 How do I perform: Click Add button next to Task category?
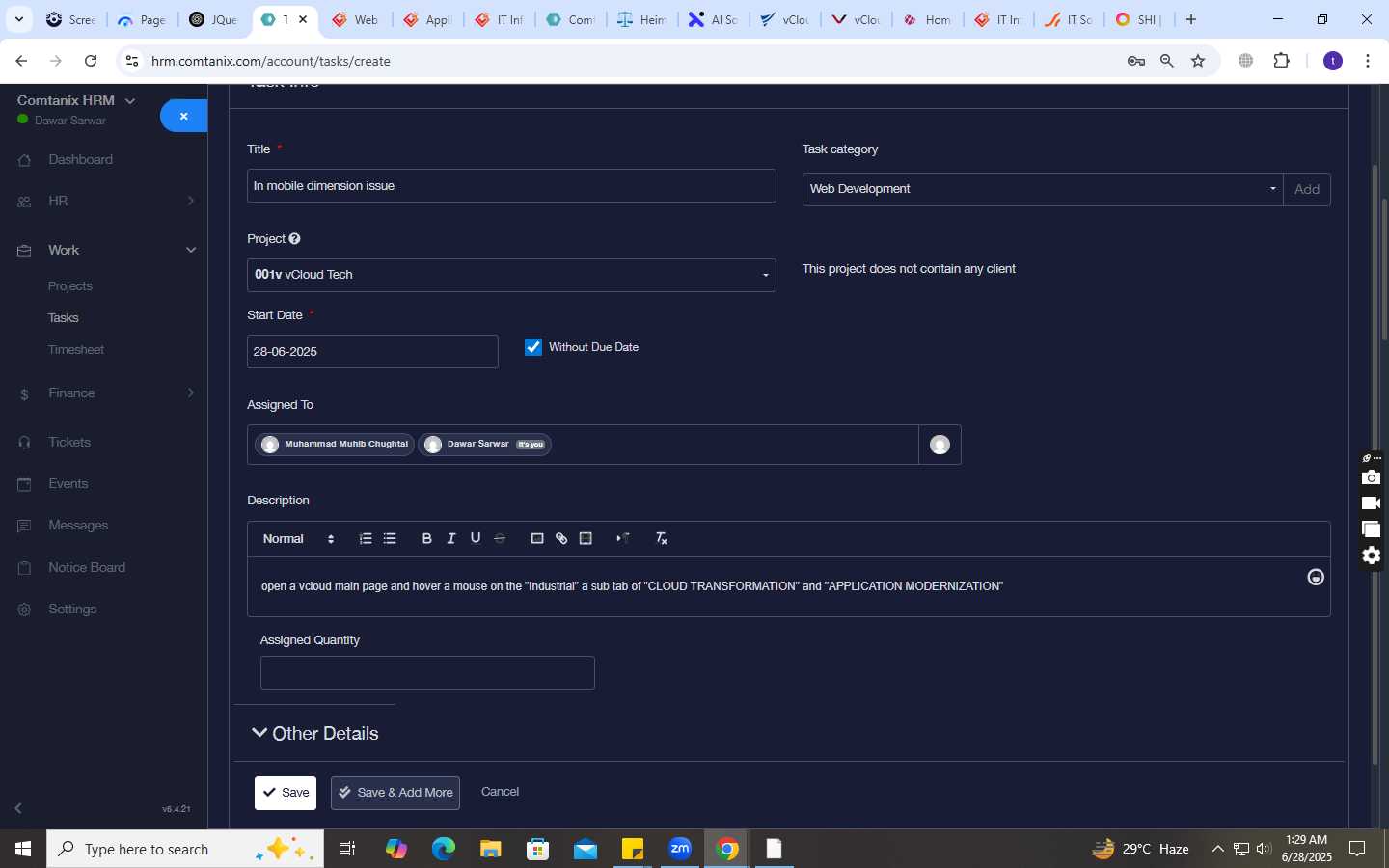tap(1307, 189)
